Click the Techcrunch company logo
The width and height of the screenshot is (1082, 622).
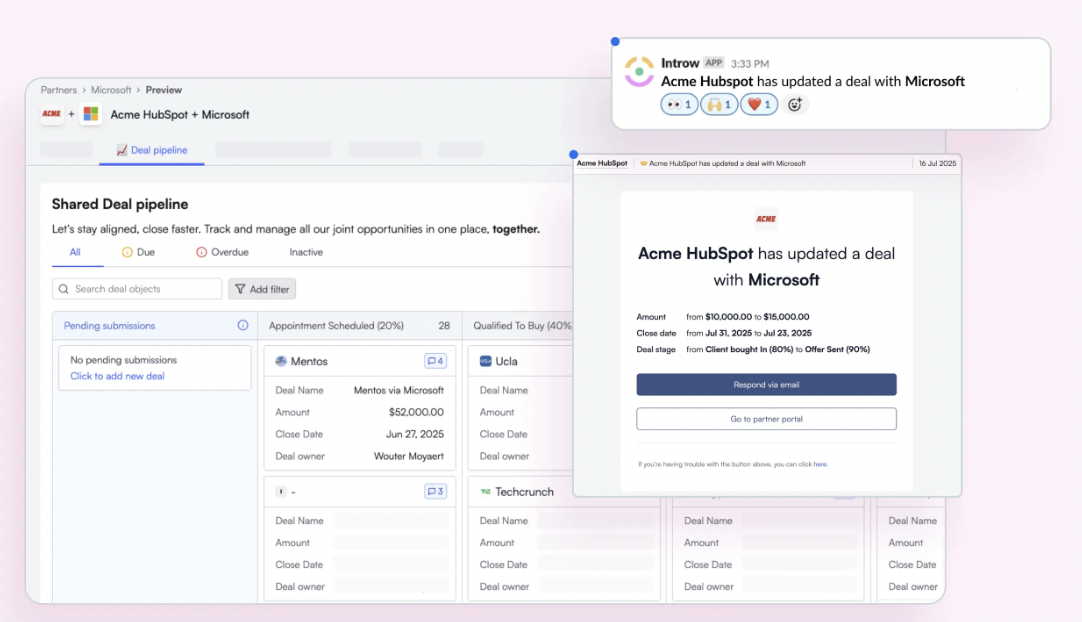coord(486,492)
